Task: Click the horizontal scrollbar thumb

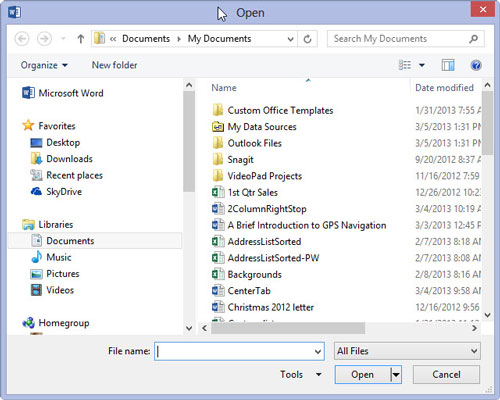Action: coord(288,328)
